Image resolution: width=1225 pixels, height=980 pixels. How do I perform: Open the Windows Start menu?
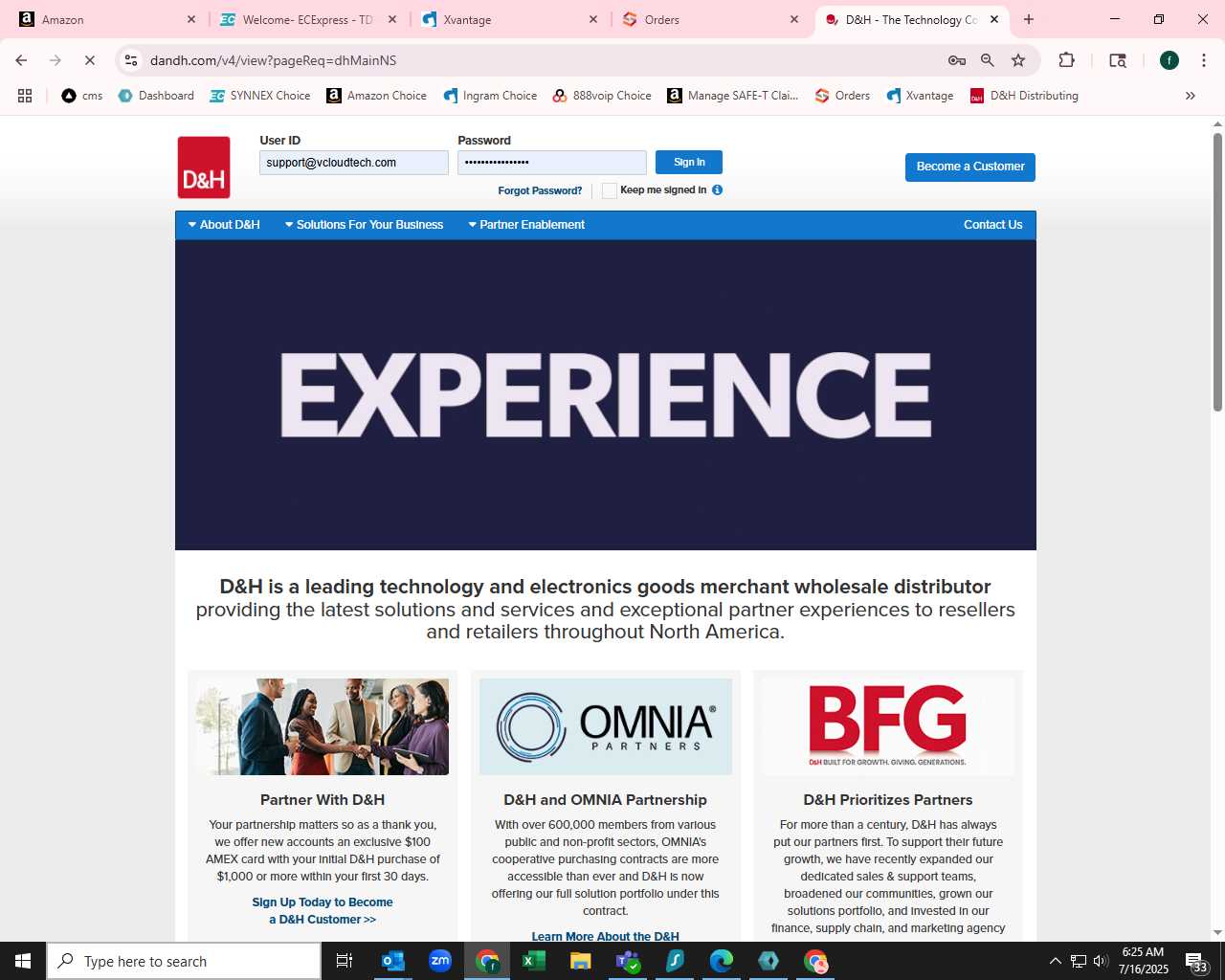tap(23, 961)
